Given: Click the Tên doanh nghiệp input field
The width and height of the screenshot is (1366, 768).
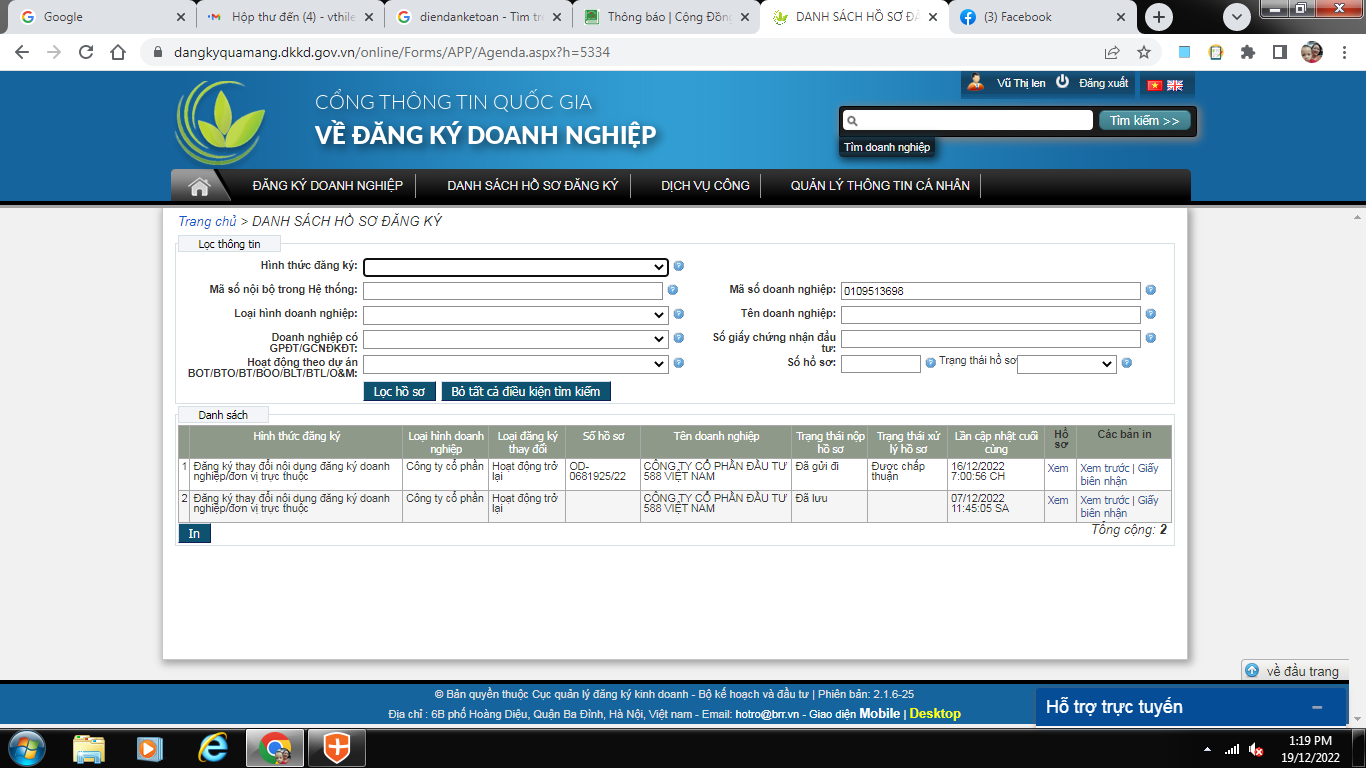Looking at the screenshot, I should [x=990, y=315].
